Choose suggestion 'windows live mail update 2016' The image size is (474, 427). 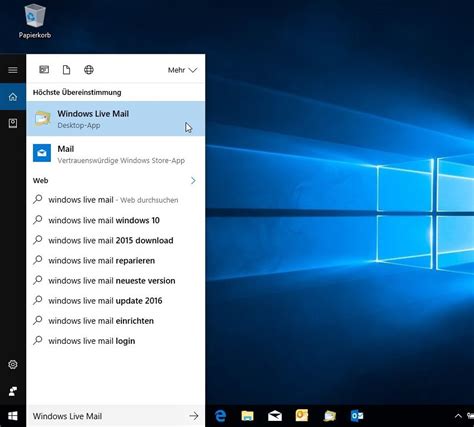116,300
